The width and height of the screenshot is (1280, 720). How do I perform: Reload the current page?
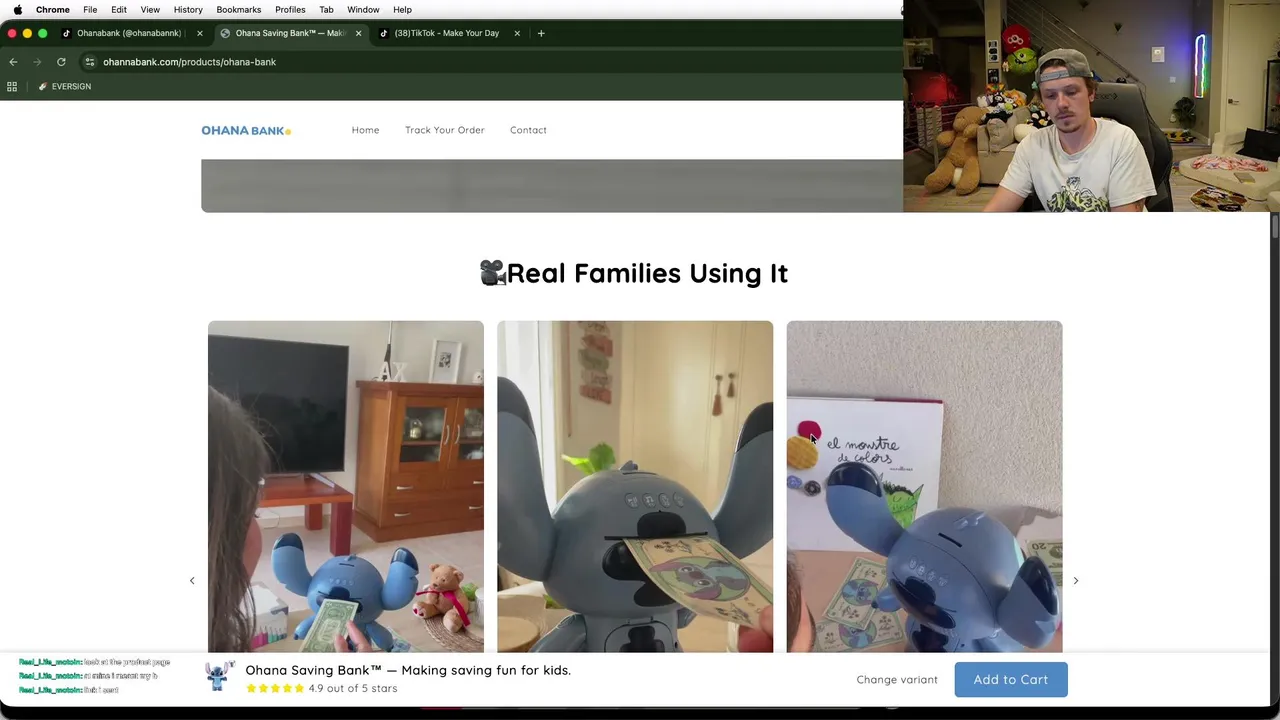click(61, 62)
